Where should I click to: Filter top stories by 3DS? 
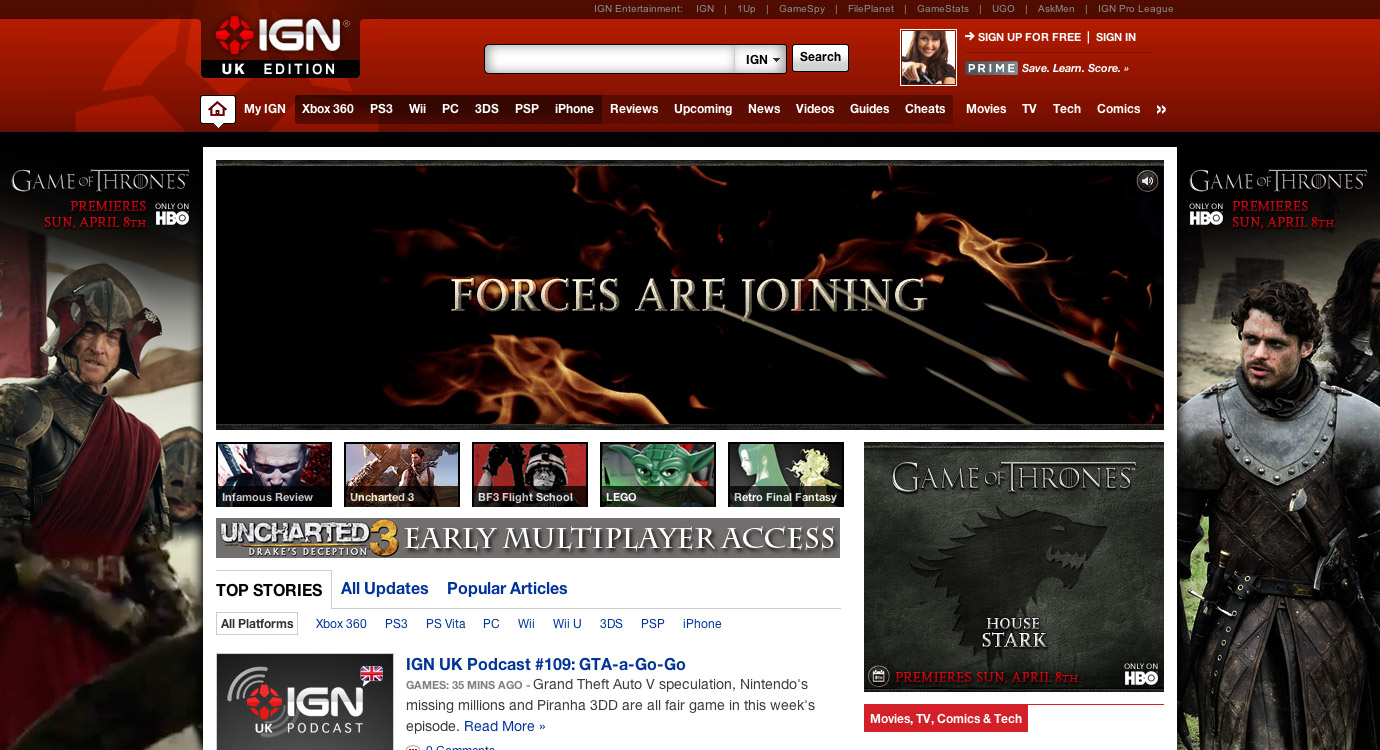click(611, 624)
